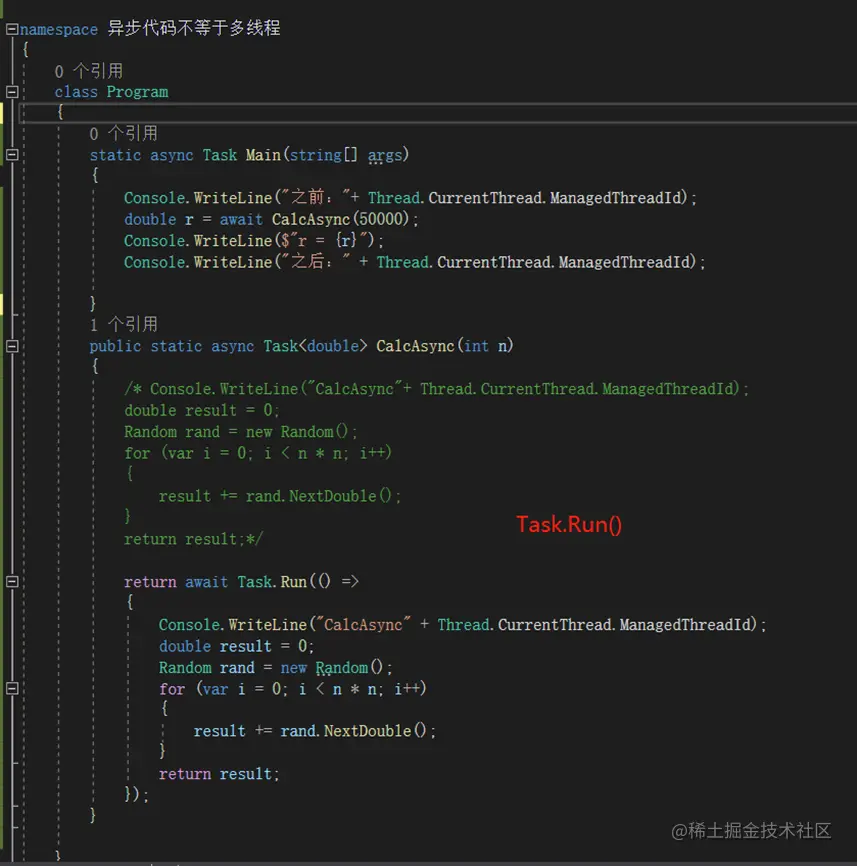Screen dimensions: 857x866
Task: Click the class name 'Program'
Action: 137,92
